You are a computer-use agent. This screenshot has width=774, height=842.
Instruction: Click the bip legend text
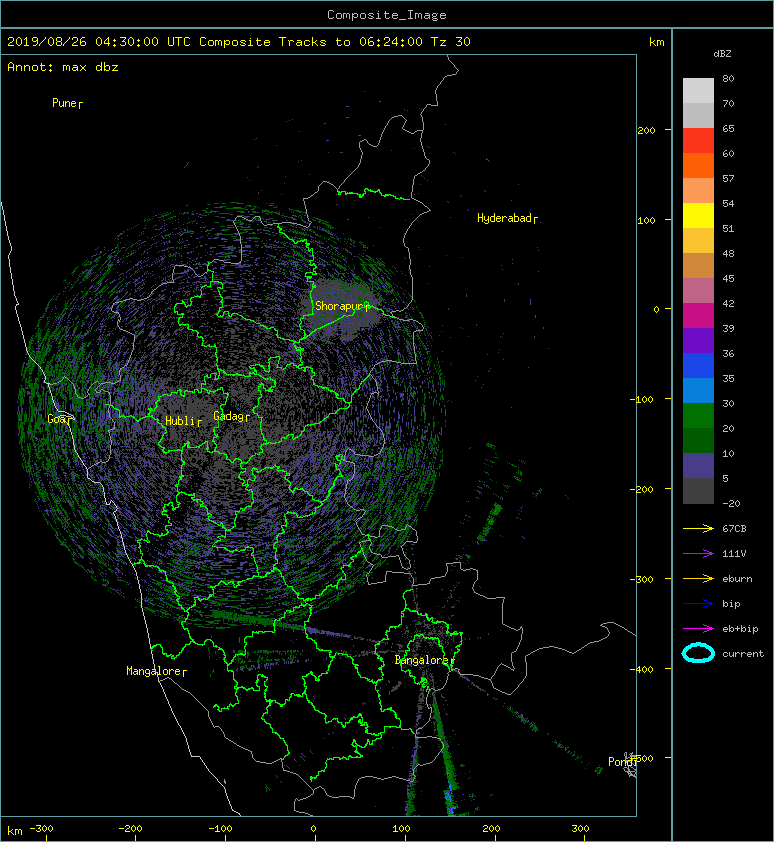point(732,604)
